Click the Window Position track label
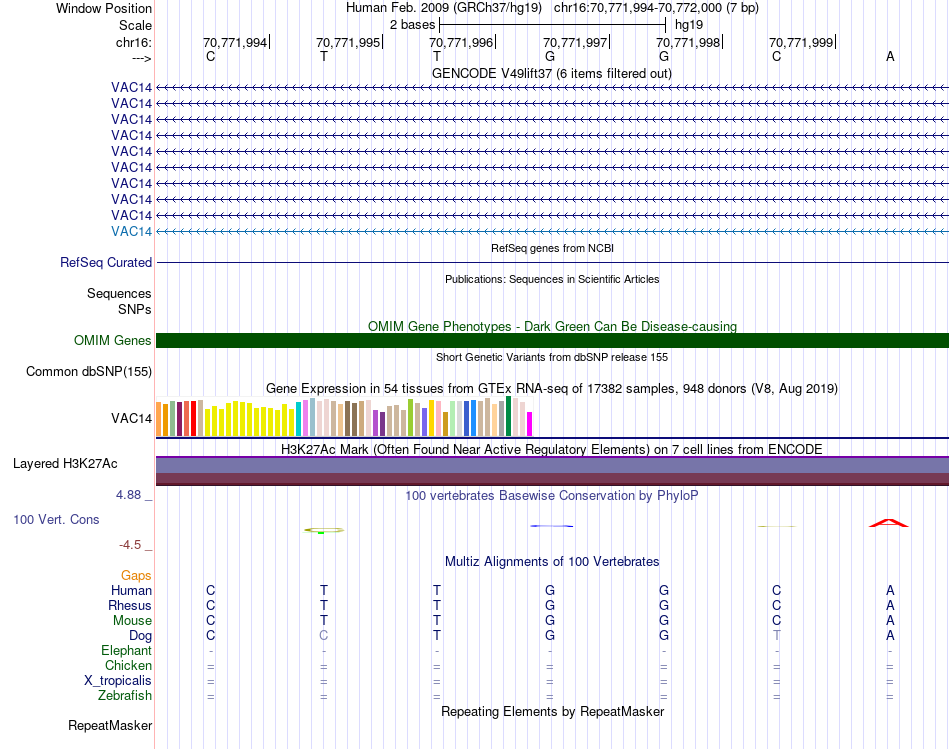The height and width of the screenshot is (749, 950). coord(104,8)
